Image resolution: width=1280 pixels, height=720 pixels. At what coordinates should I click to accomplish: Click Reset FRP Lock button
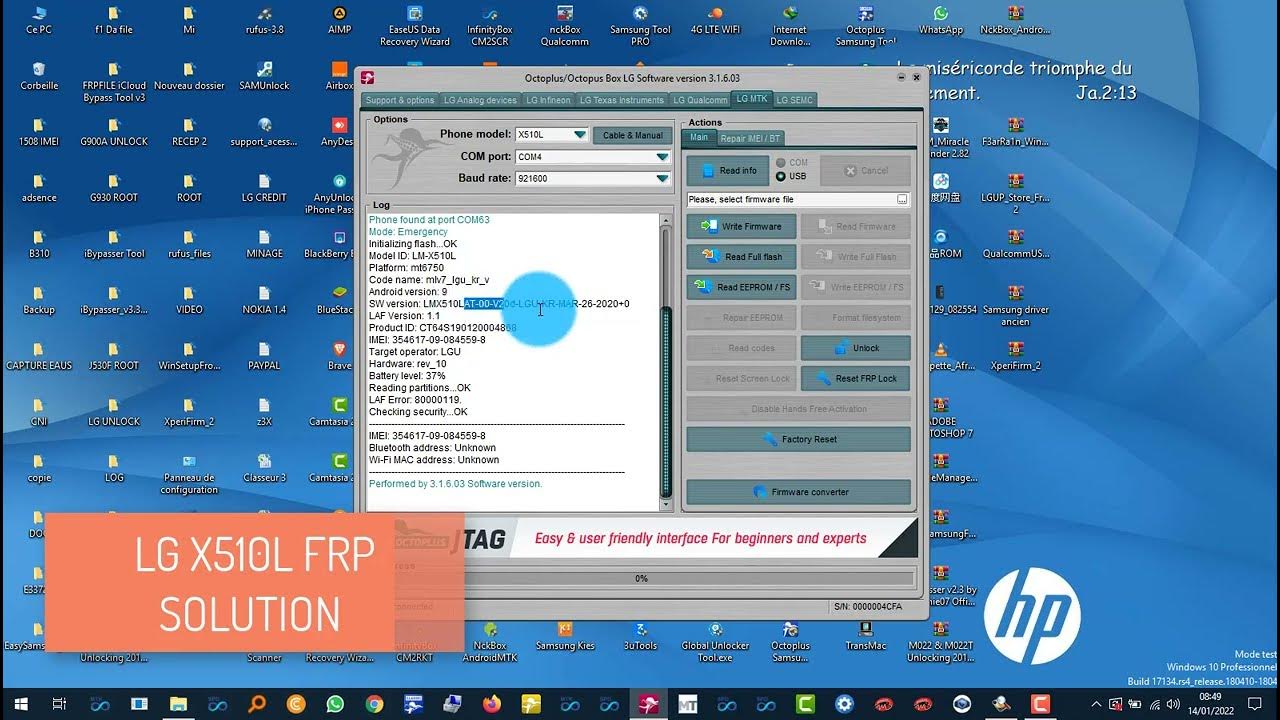click(856, 379)
